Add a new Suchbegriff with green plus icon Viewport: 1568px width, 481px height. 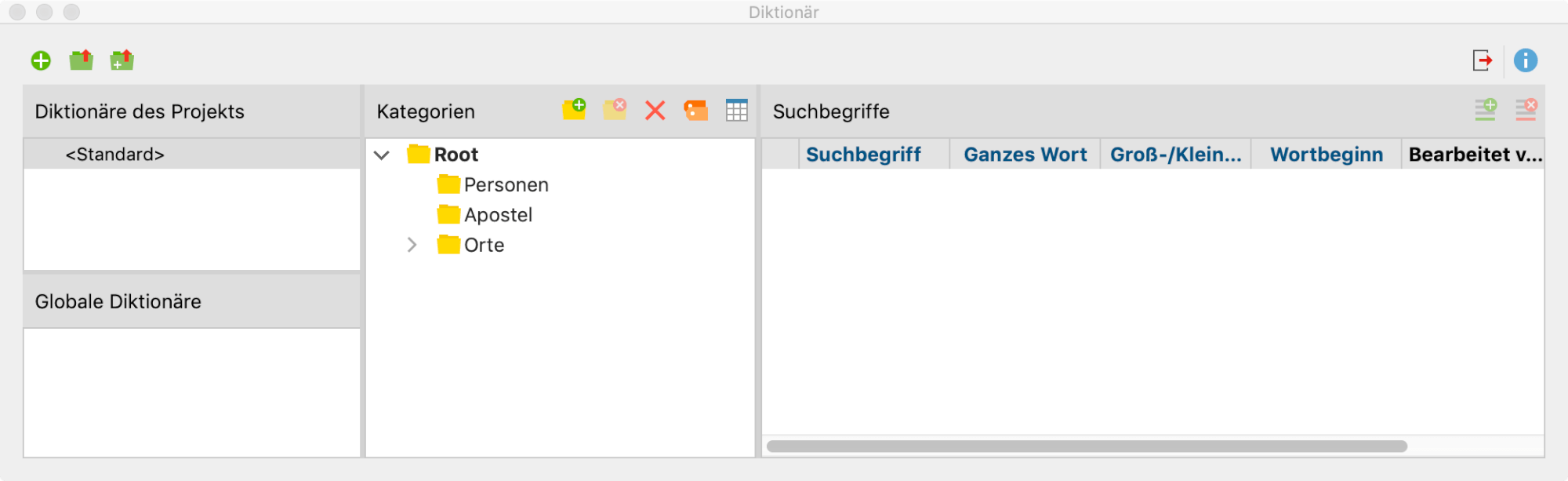tap(1486, 110)
